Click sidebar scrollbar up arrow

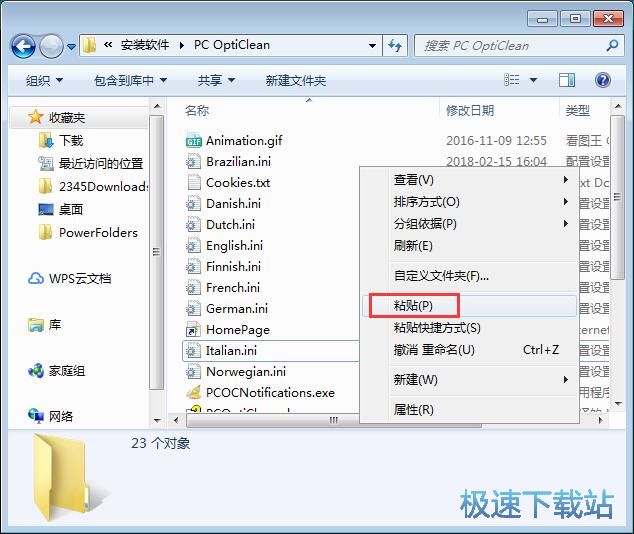[157, 106]
